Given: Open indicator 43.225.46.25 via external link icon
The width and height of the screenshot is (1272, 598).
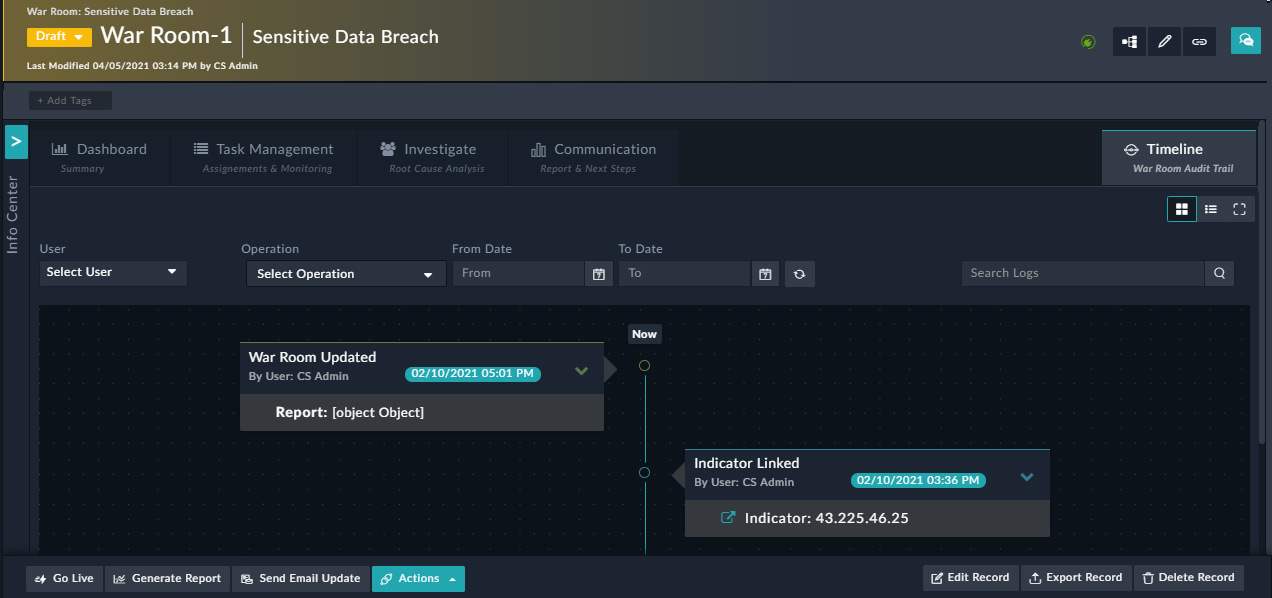Looking at the screenshot, I should (727, 518).
